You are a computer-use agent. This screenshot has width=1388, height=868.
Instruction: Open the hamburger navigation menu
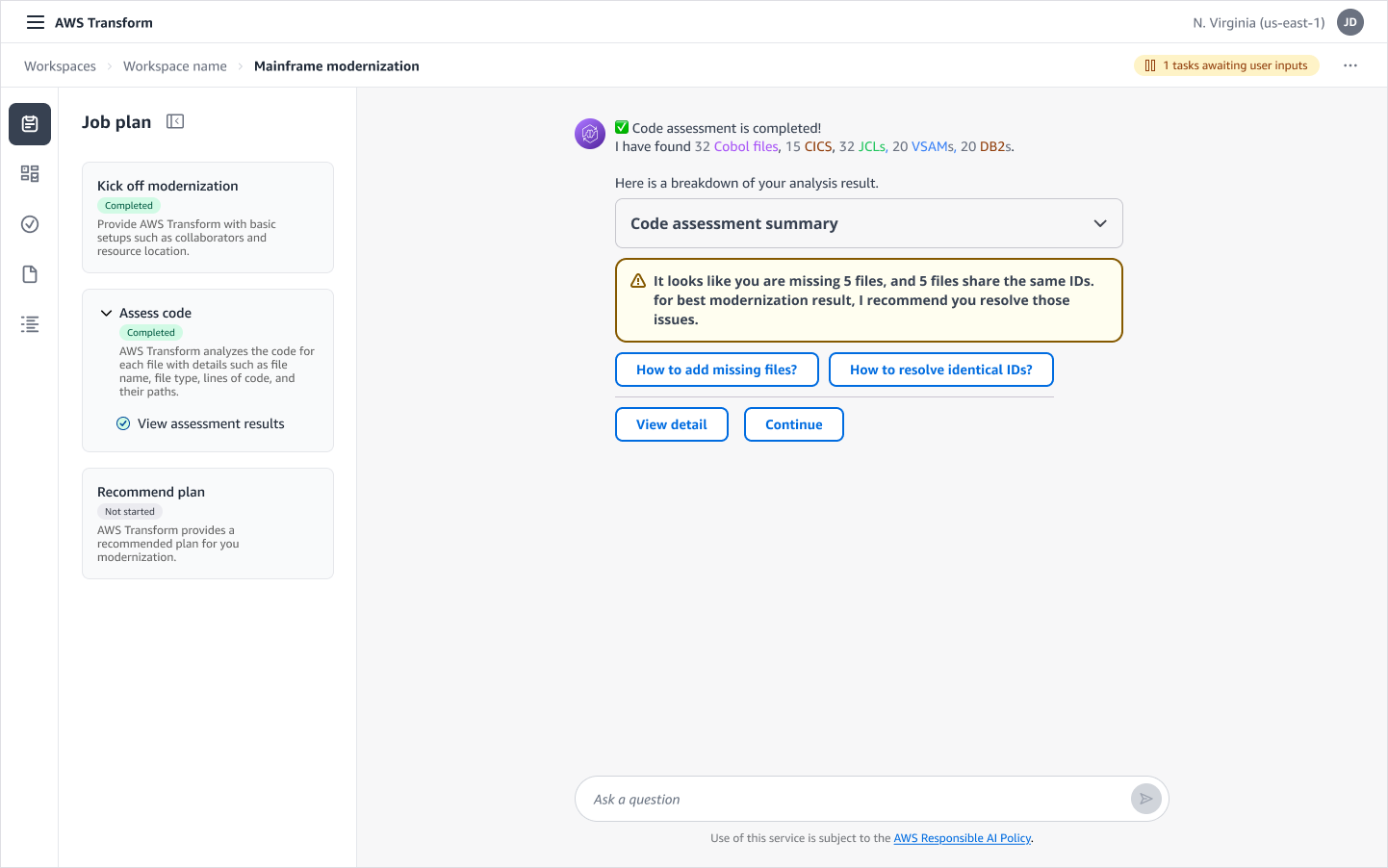click(36, 22)
